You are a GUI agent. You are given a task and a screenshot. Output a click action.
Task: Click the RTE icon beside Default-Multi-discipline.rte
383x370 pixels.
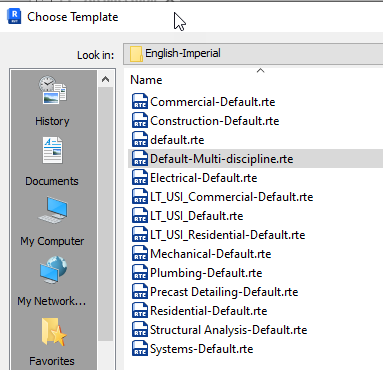(x=140, y=159)
